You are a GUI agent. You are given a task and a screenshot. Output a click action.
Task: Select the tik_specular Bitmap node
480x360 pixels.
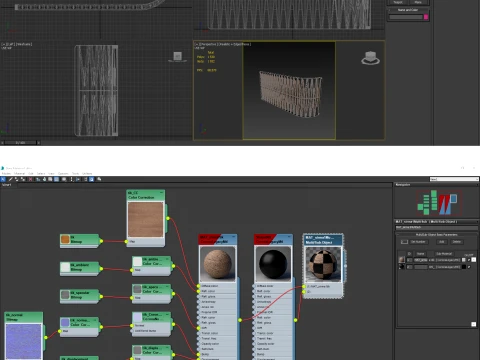tap(80, 295)
